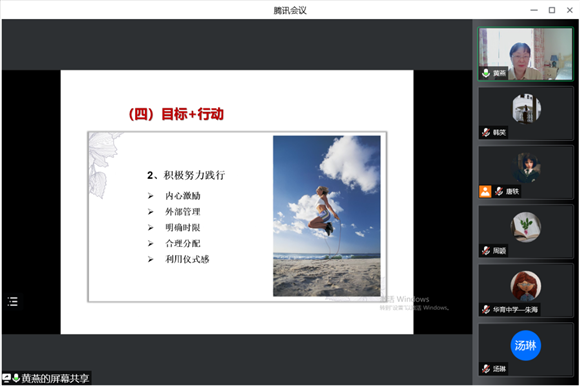Maximize the 腾讯会议 window
Viewport: 580px width, 386px height.
pyautogui.click(x=552, y=10)
